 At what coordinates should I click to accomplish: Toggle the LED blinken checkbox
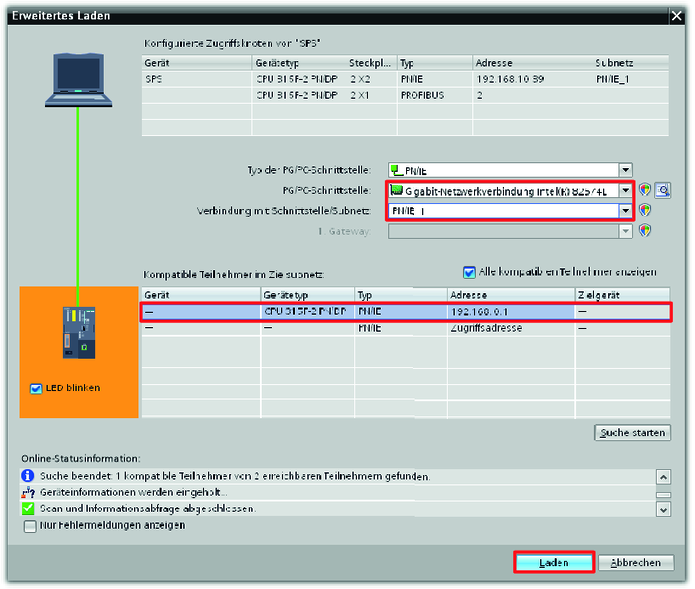point(36,388)
